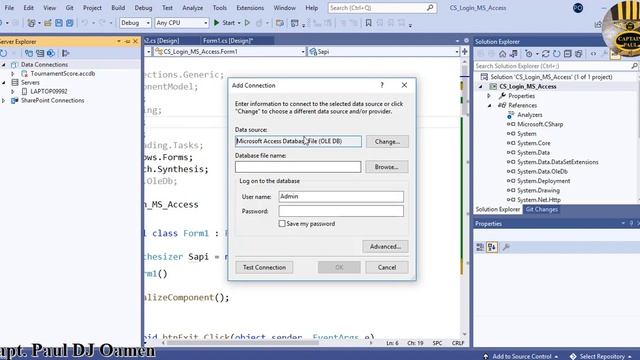Image resolution: width=640 pixels, height=360 pixels.
Task: Open the Extensions menu
Action: click(250, 8)
